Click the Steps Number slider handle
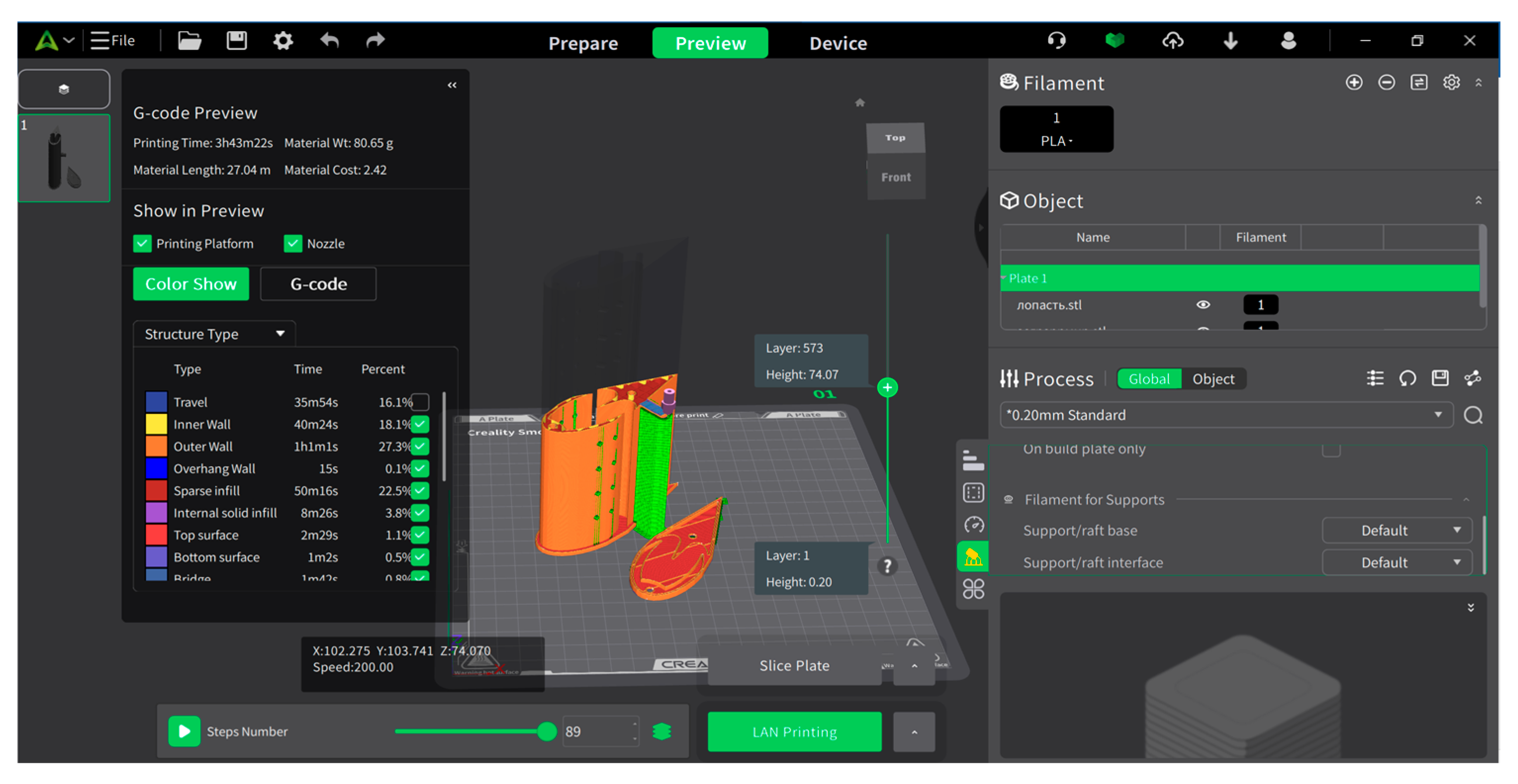Viewport: 1518px width, 784px height. click(546, 732)
